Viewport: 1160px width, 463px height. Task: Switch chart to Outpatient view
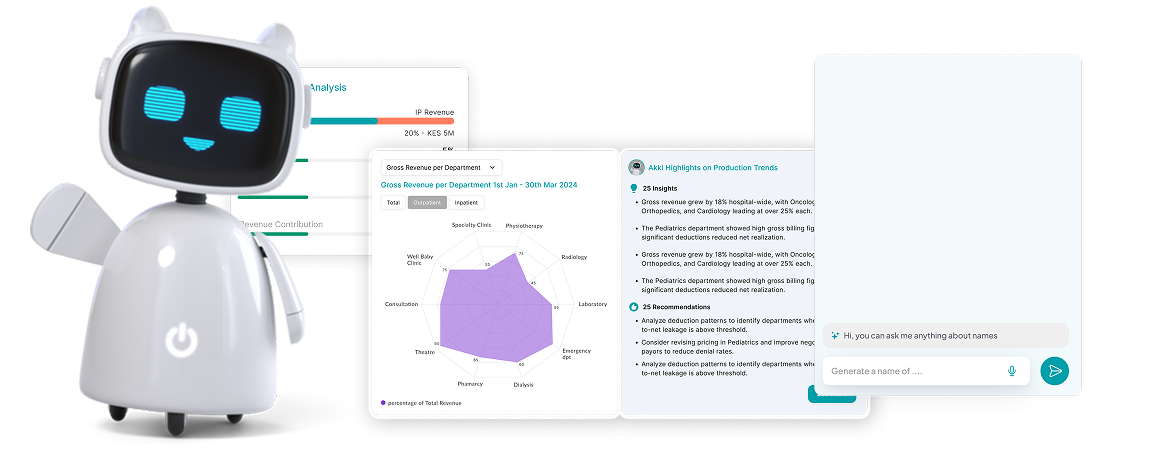[x=427, y=202]
